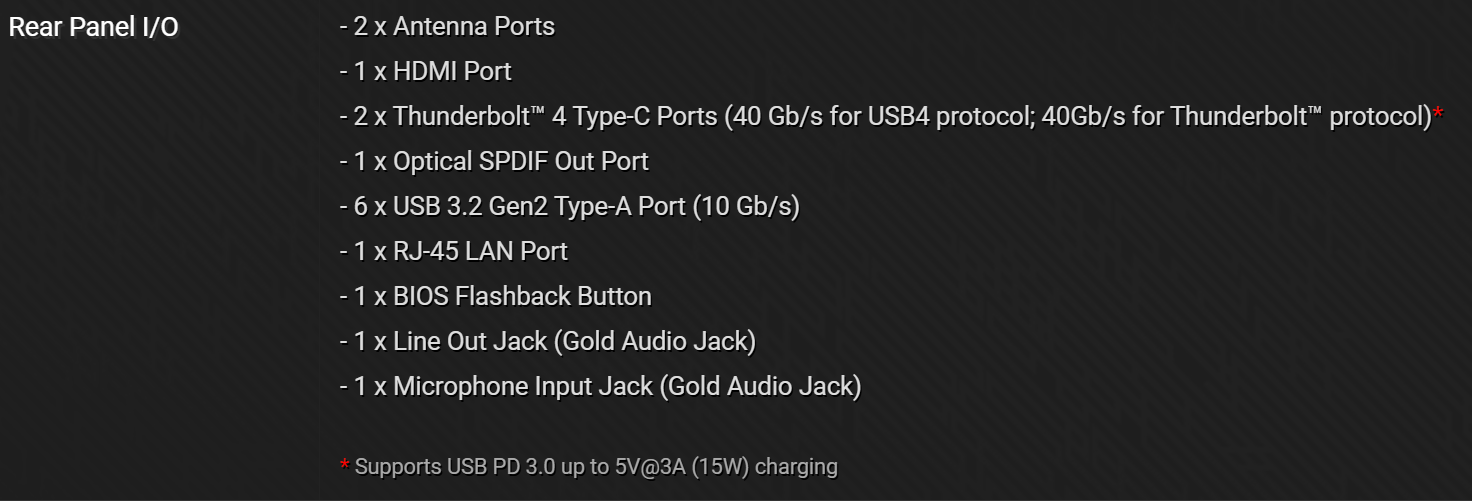
Task: Select the Optical SPDIF Out Port line
Action: pyautogui.click(x=494, y=162)
